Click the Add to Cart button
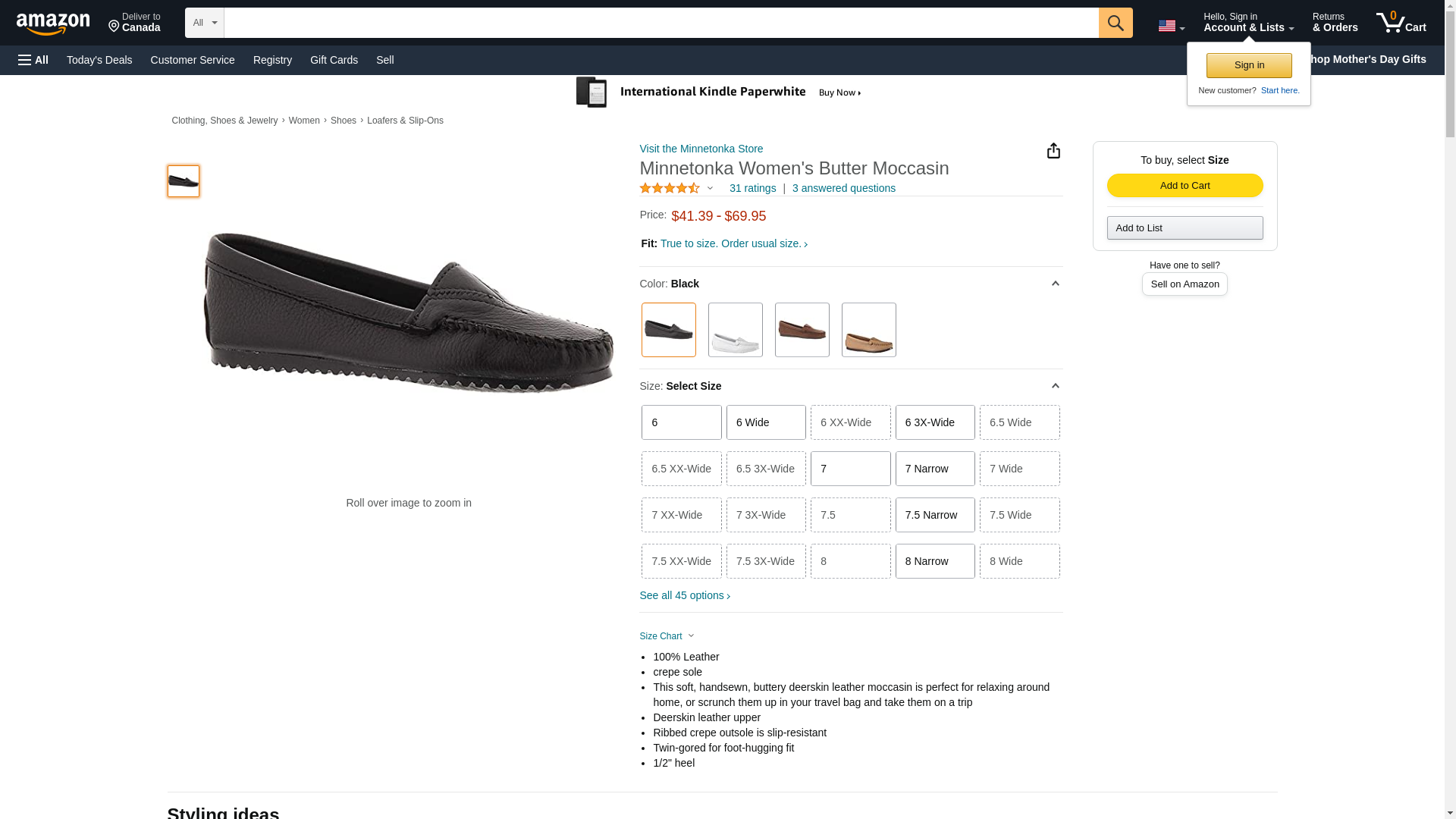Image resolution: width=1456 pixels, height=819 pixels. (1184, 186)
